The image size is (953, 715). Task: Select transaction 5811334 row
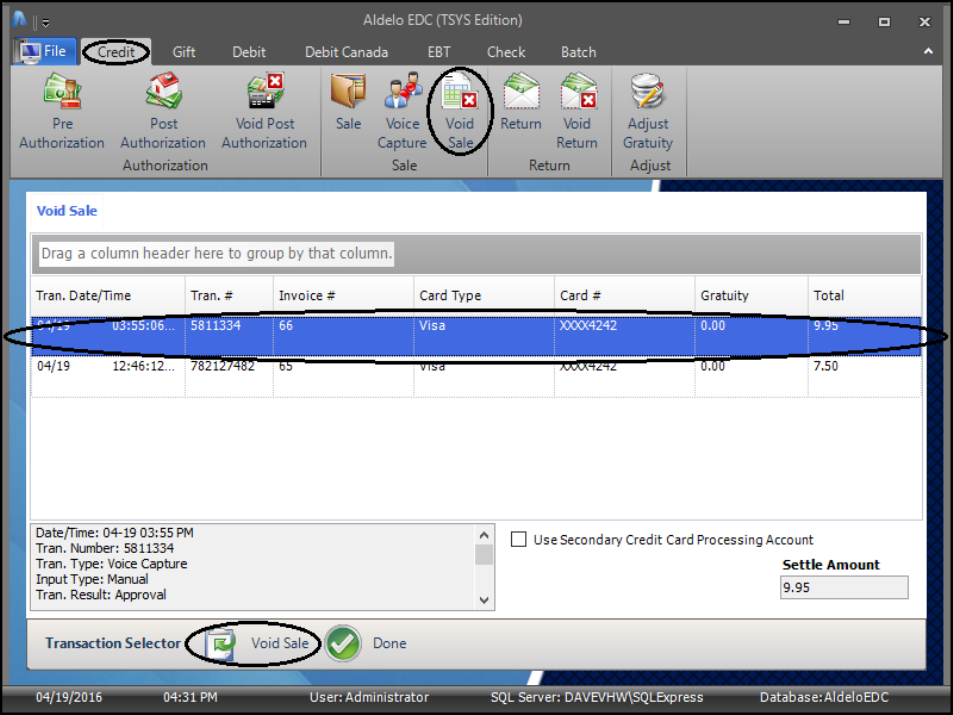[x=476, y=336]
